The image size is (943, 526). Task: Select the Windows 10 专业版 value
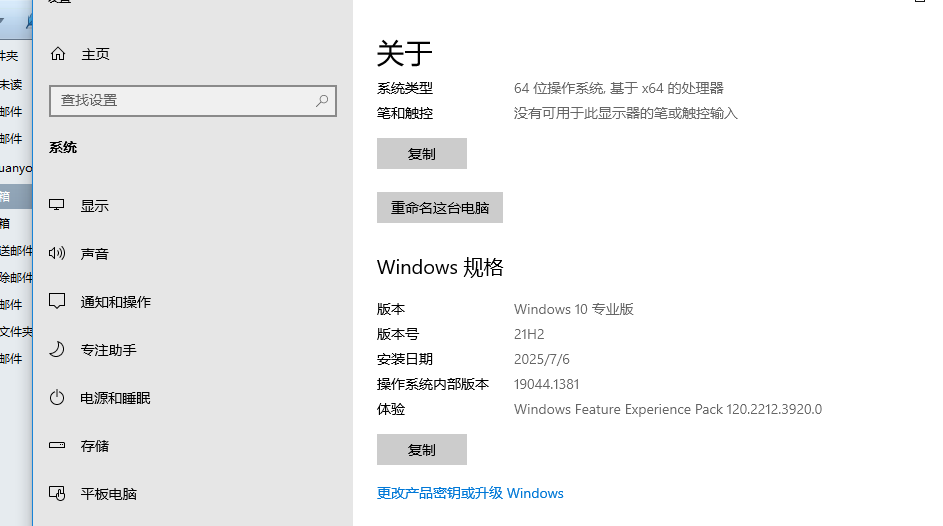[x=574, y=309]
